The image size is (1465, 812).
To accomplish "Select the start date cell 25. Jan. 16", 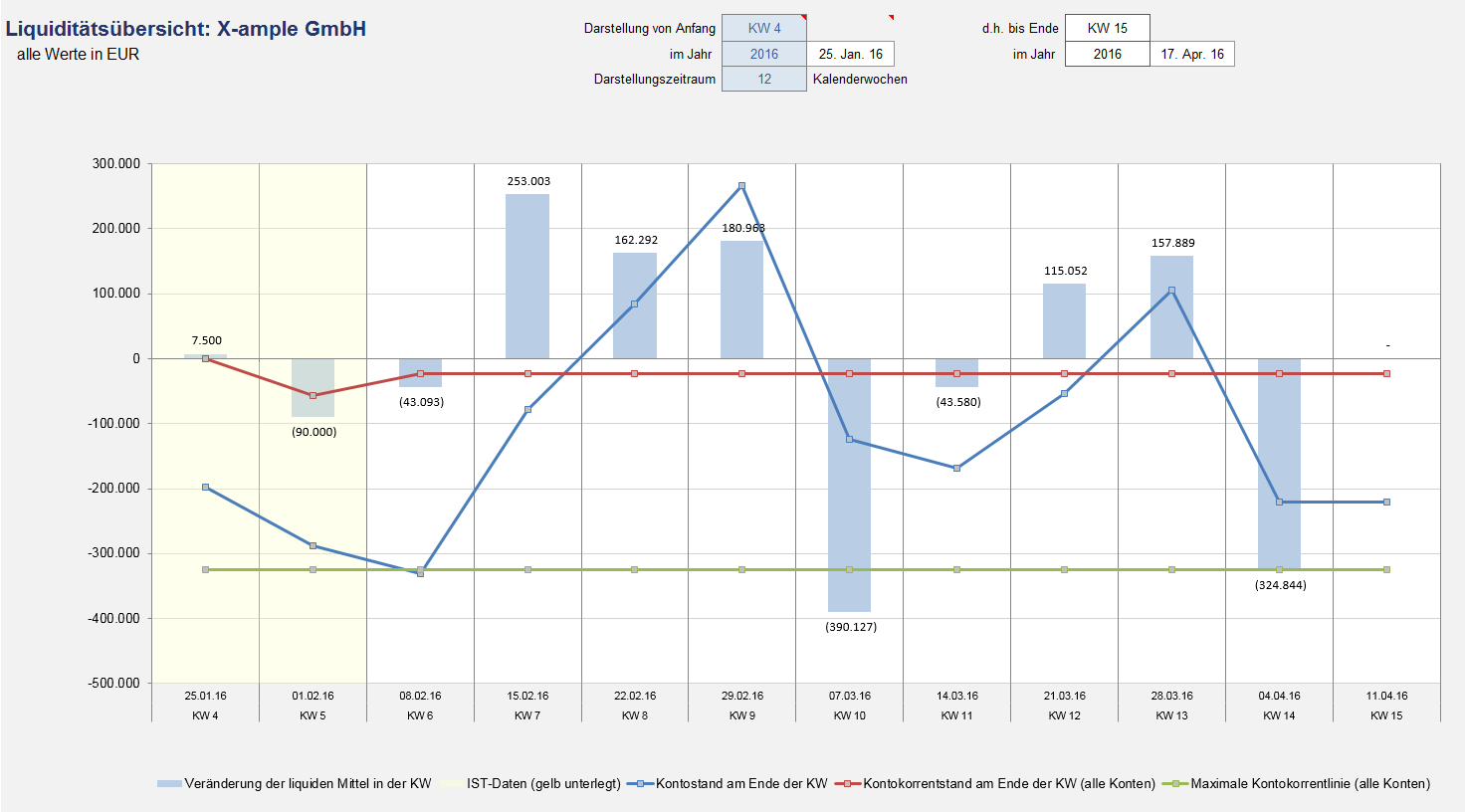I will [850, 54].
